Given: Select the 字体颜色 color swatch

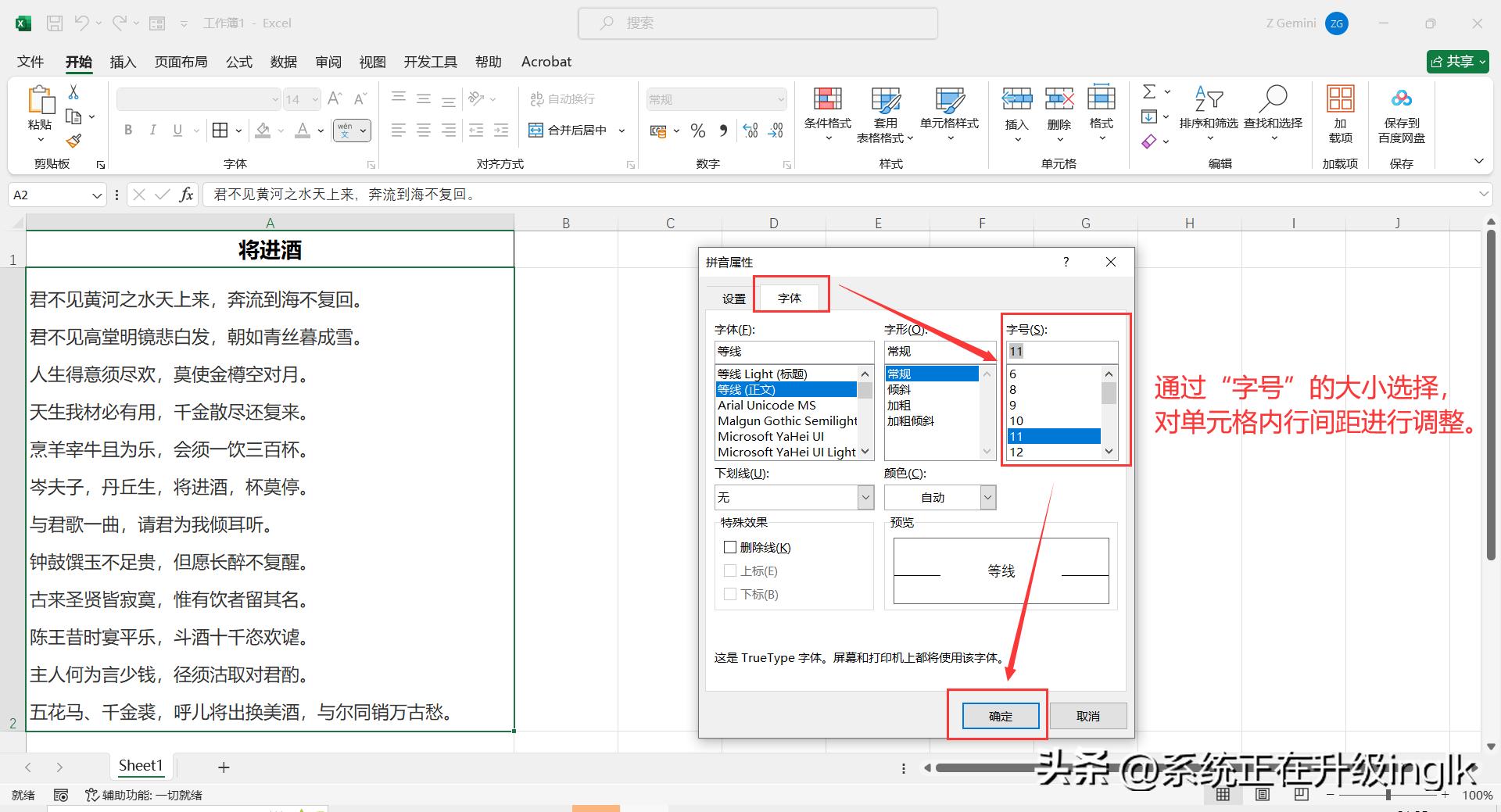Looking at the screenshot, I should 302,130.
